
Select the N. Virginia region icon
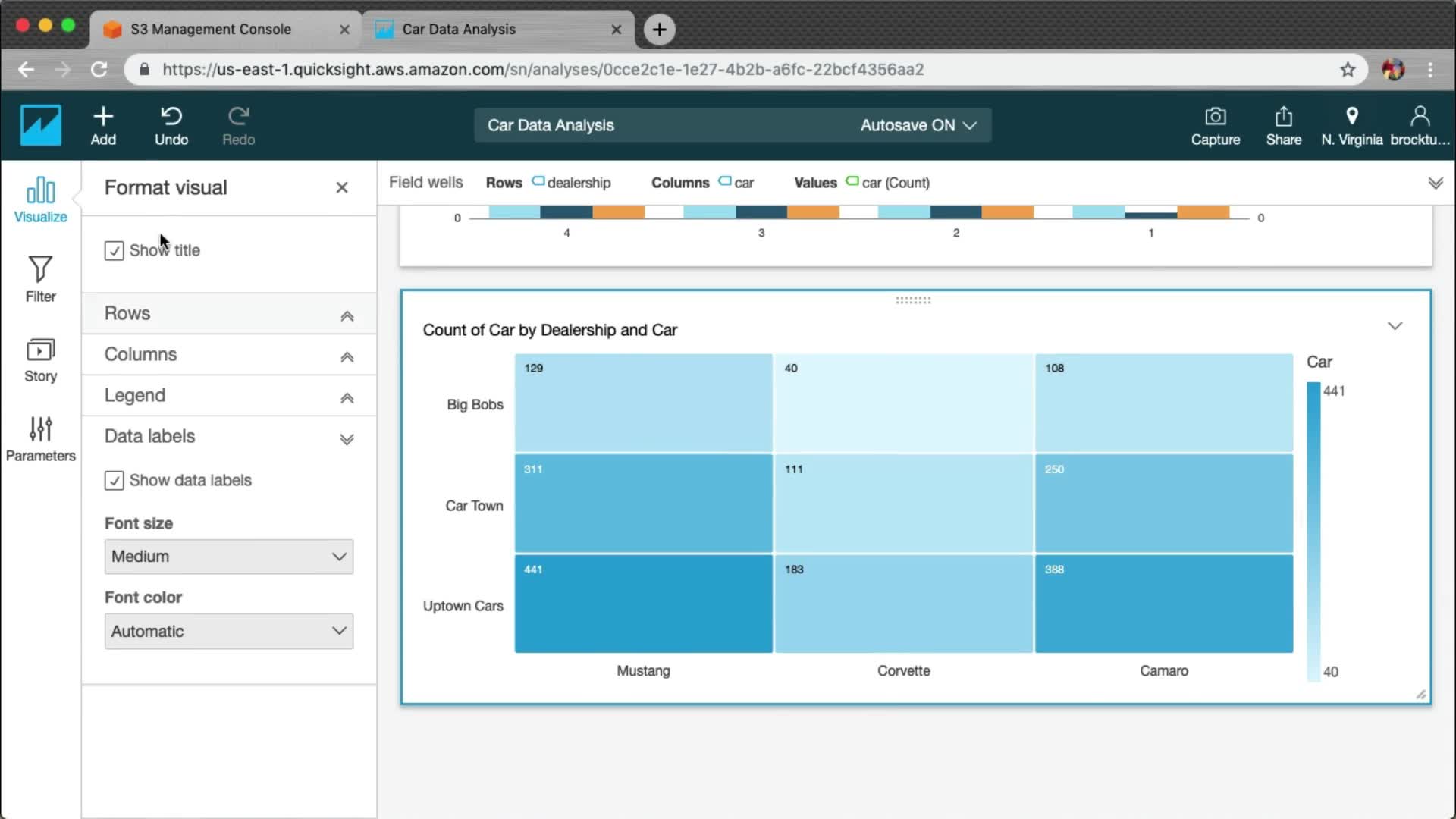1351,118
